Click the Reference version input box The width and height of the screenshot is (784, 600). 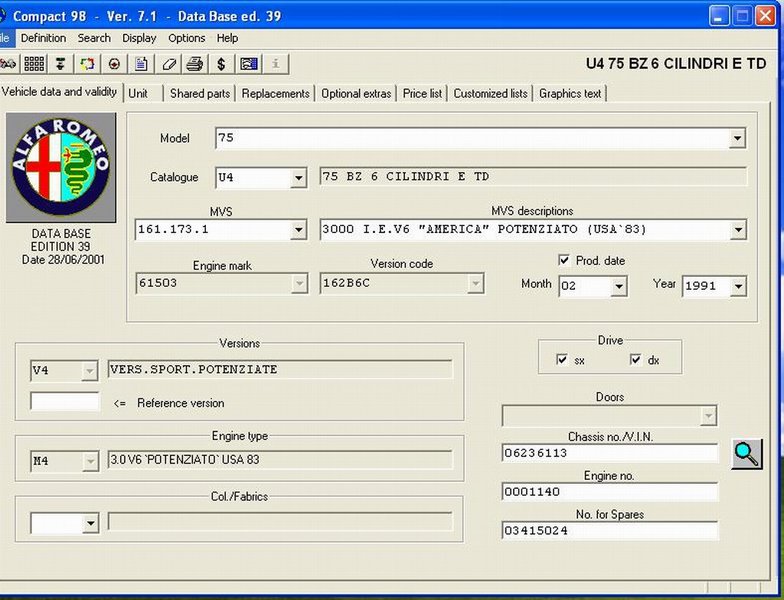[65, 402]
